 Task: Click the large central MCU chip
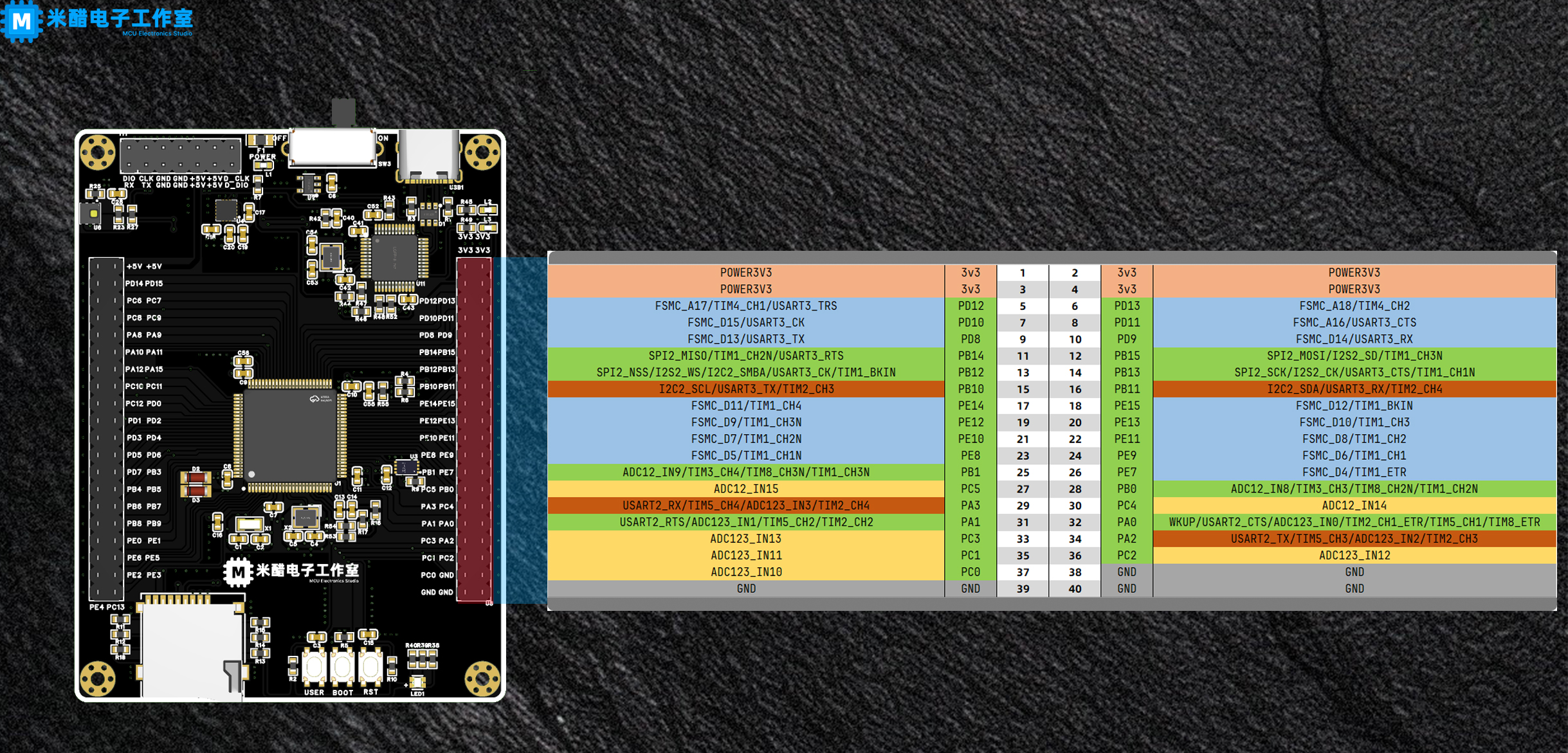(289, 436)
